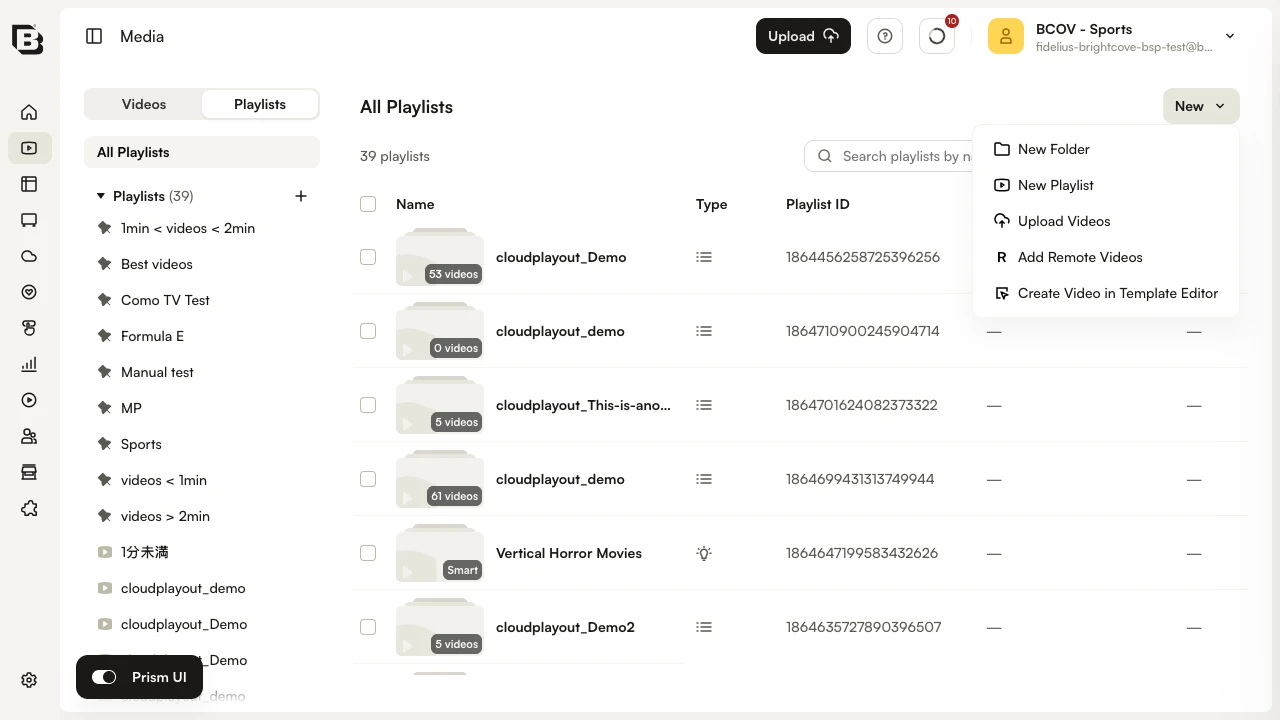Image resolution: width=1280 pixels, height=720 pixels.
Task: Check the box for cloudplayout_This-is-ano...
Action: pyautogui.click(x=368, y=405)
